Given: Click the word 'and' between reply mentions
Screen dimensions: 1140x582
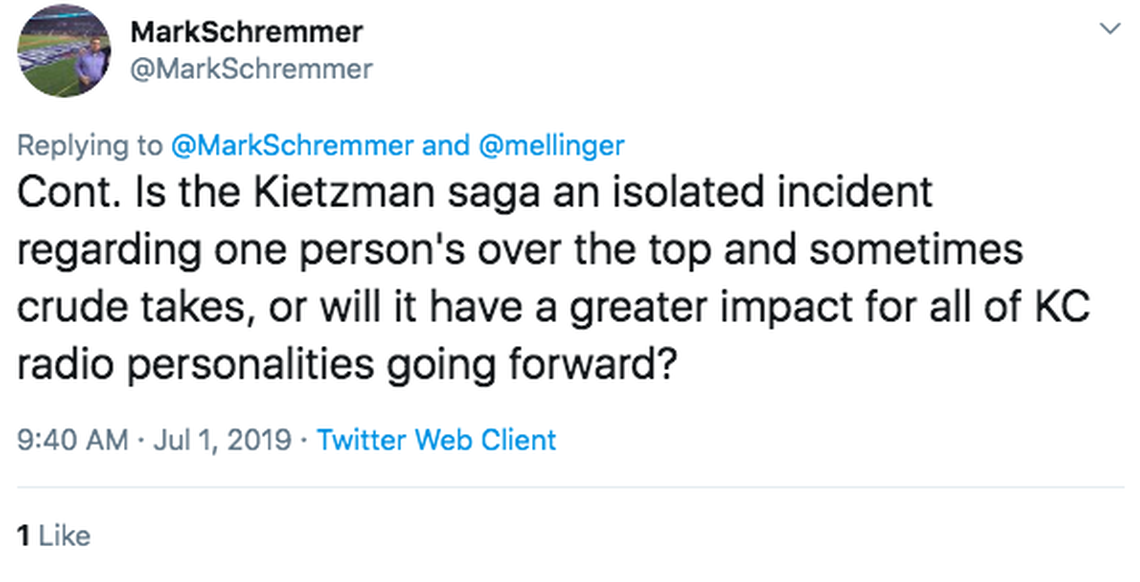Looking at the screenshot, I should pos(444,145).
